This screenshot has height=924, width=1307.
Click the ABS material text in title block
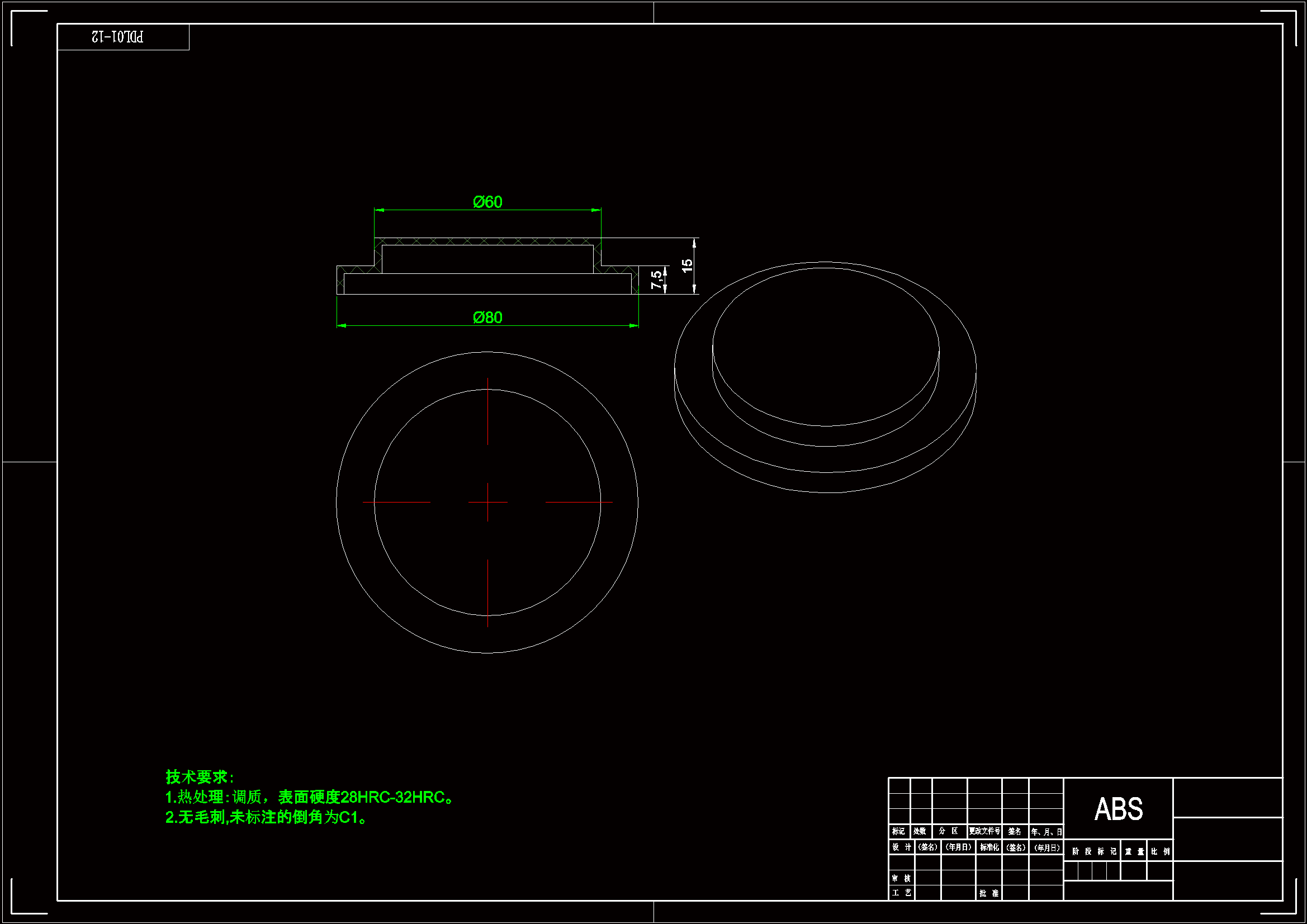pos(1118,809)
